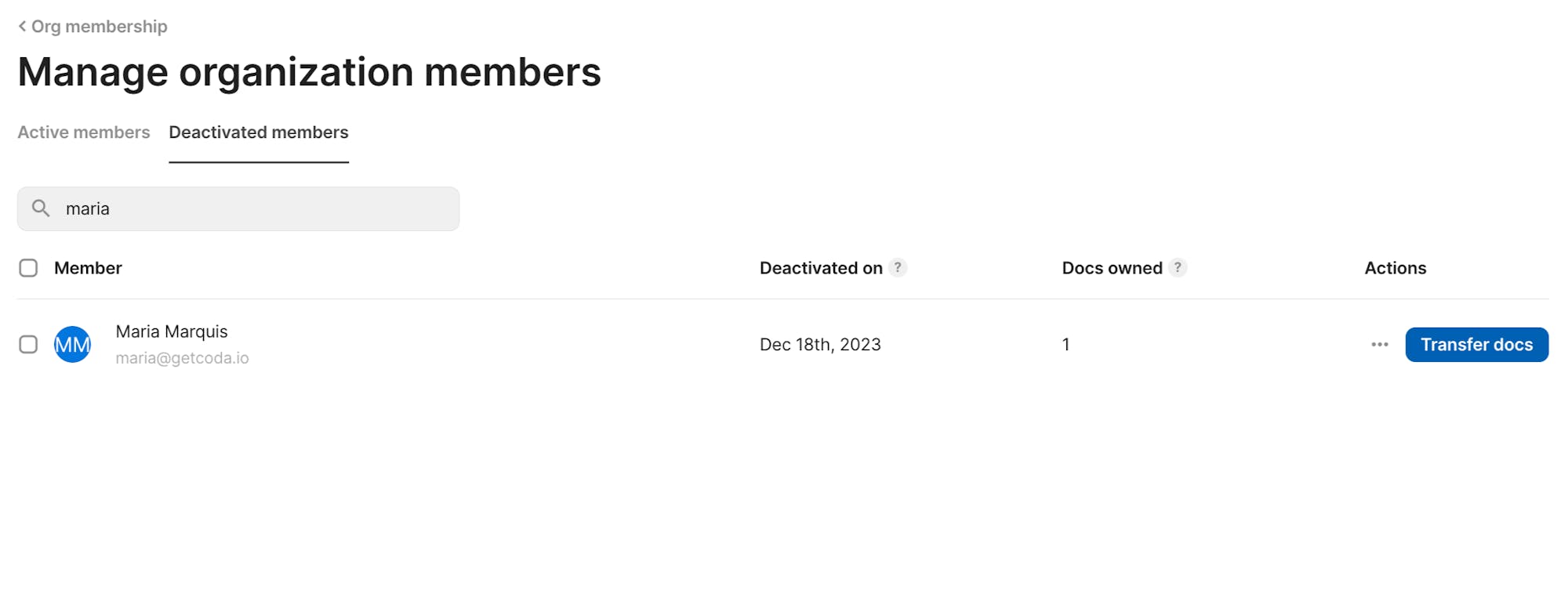
Task: Click the docs owned count of 1
Action: (x=1066, y=345)
